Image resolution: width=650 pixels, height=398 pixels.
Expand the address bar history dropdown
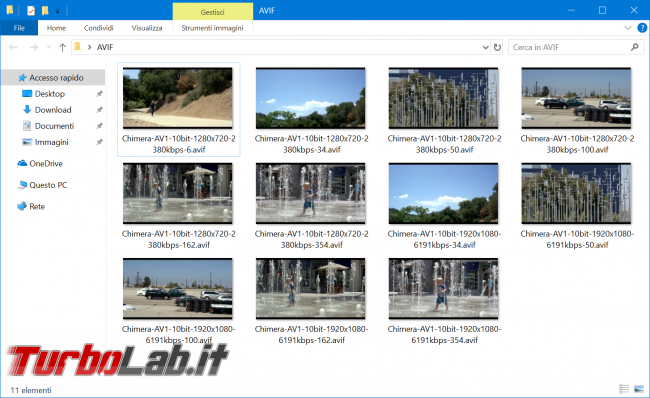pyautogui.click(x=485, y=47)
